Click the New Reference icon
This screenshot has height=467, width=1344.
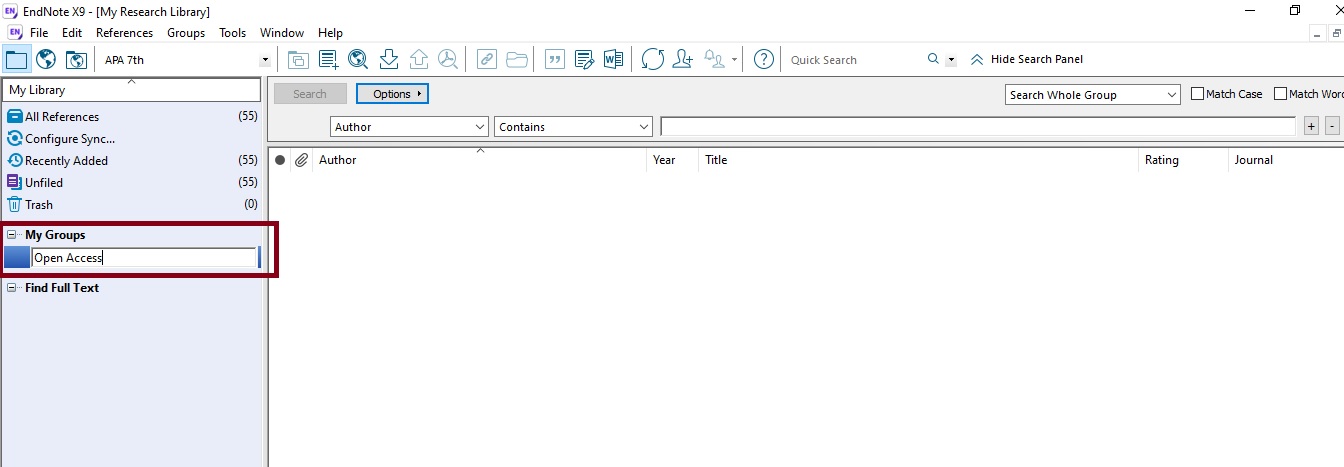(x=328, y=59)
